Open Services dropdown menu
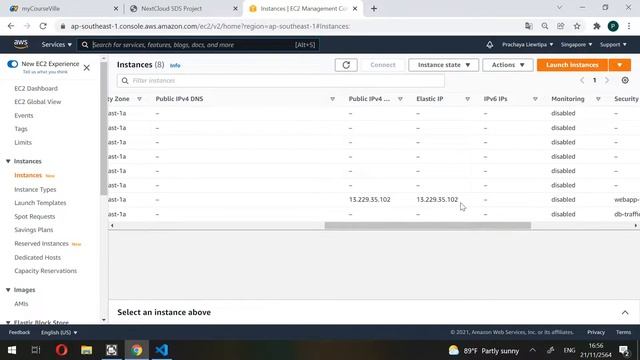Image resolution: width=640 pixels, height=360 pixels. [x=56, y=44]
